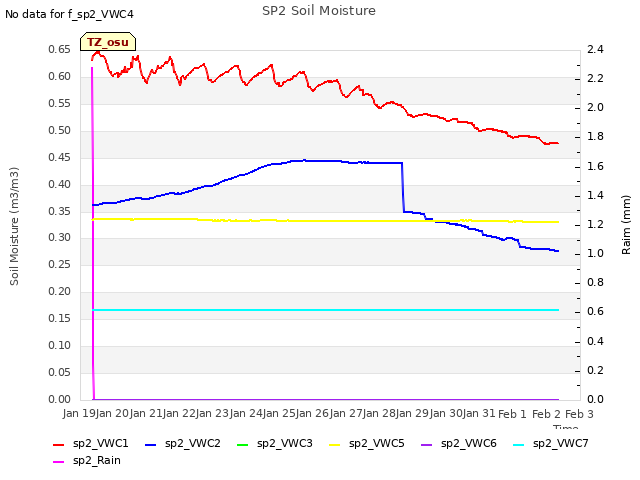
Task: Click the yellow sp2_VWC5 legend swatch
Action: [335, 444]
